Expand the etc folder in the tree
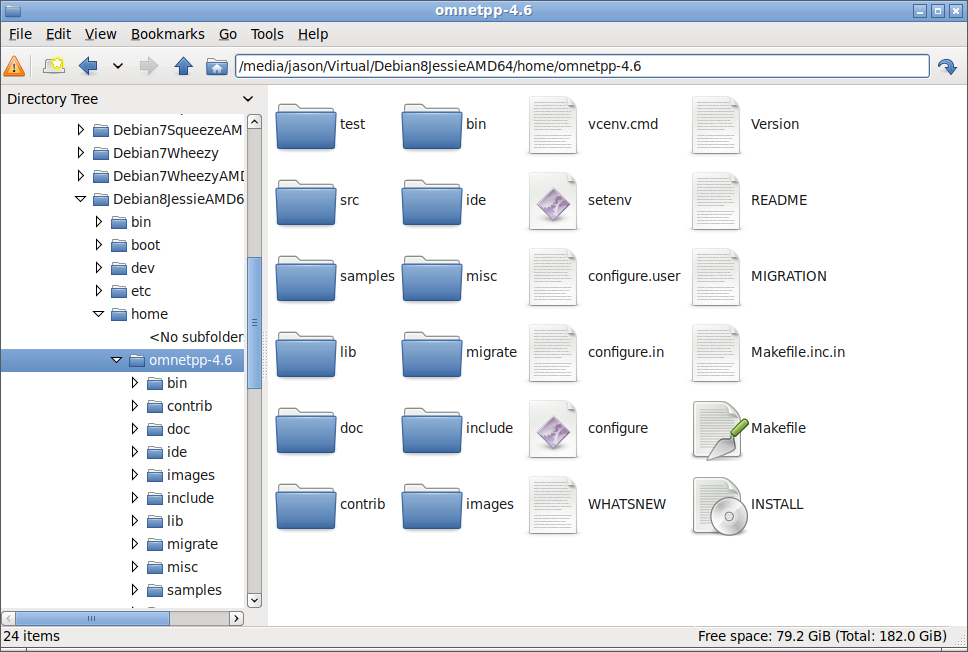The image size is (968, 652). coord(98,291)
